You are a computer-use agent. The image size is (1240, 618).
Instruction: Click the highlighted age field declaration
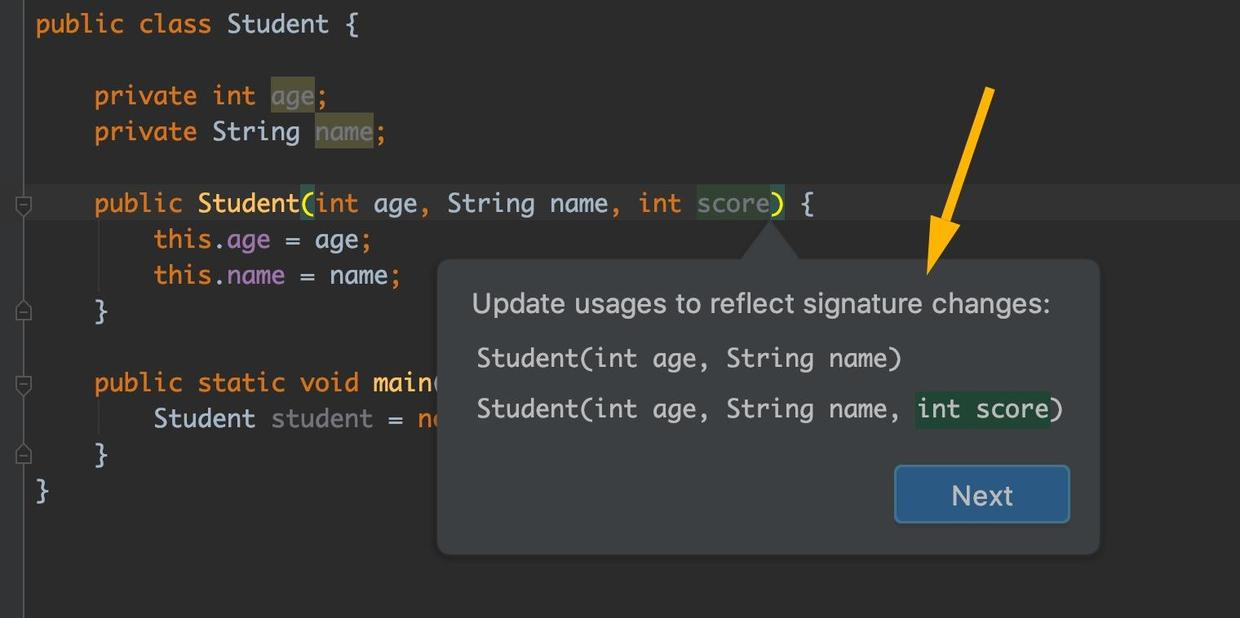tap(292, 96)
